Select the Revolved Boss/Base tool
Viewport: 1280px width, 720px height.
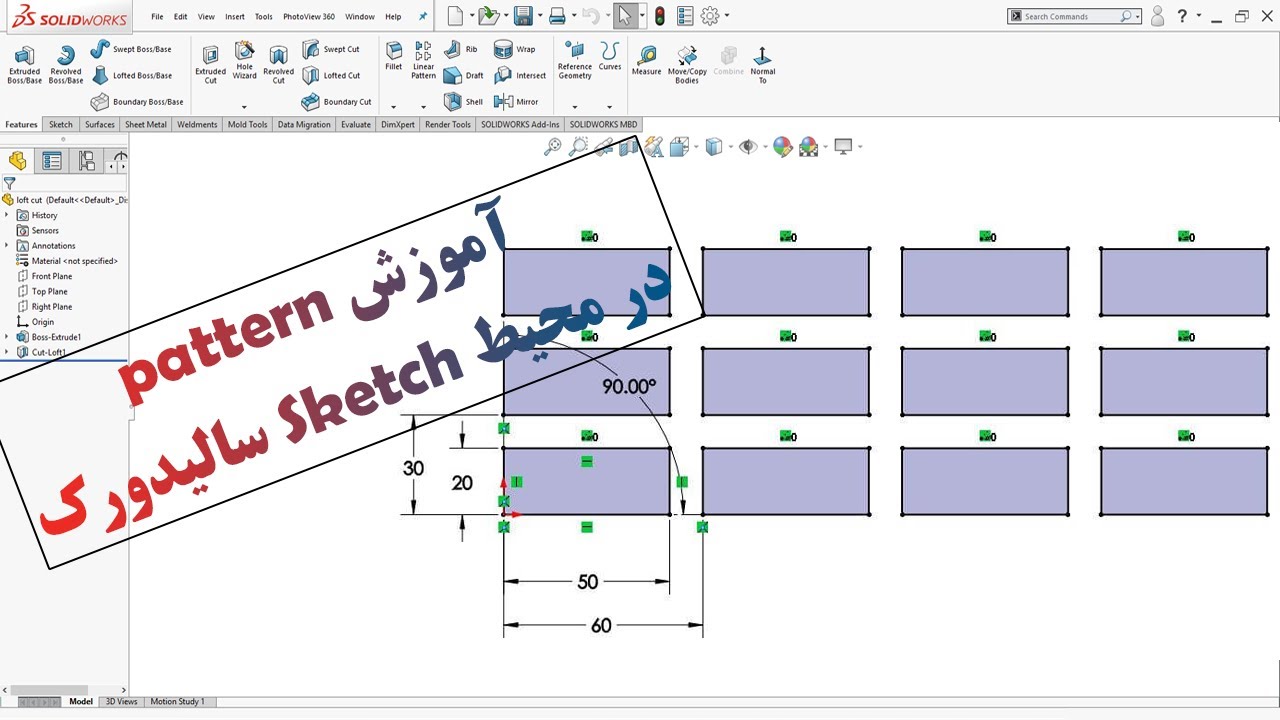point(66,64)
